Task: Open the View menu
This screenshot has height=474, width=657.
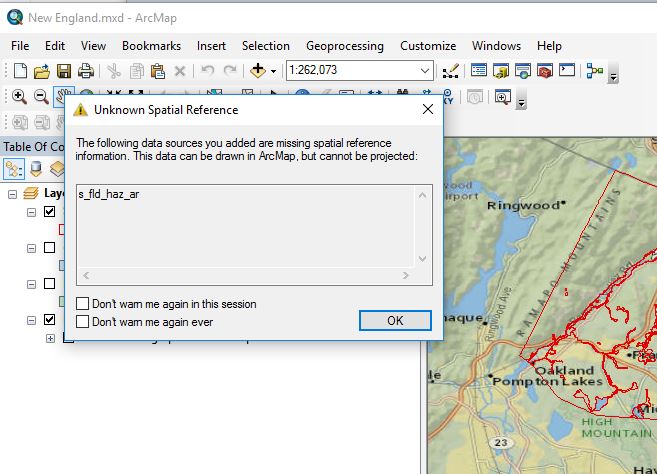Action: pyautogui.click(x=93, y=46)
